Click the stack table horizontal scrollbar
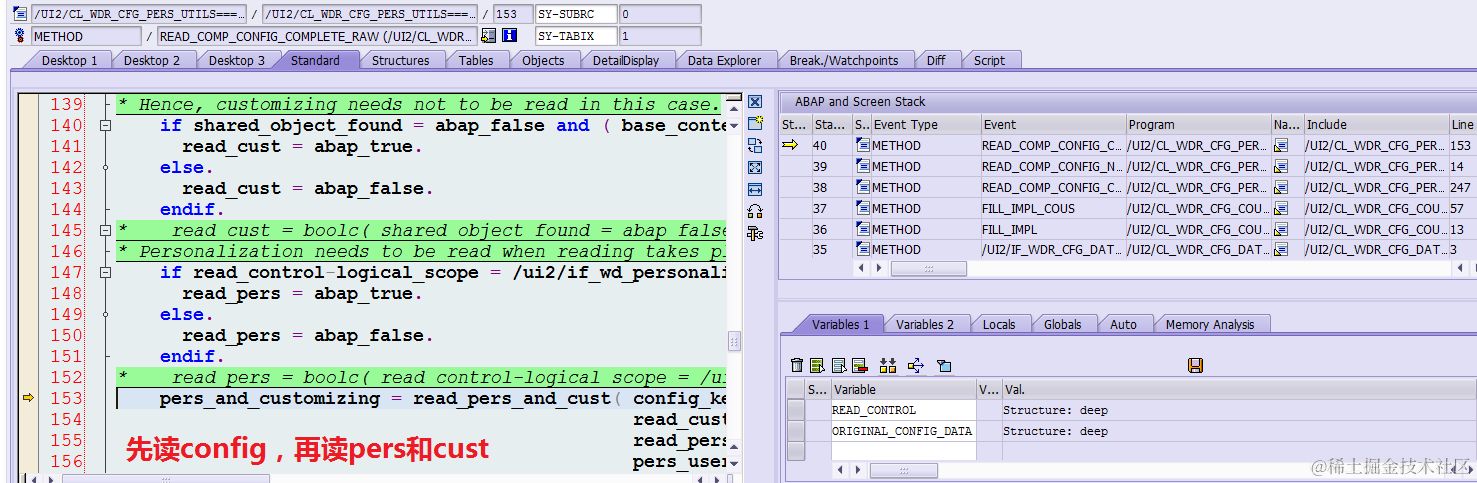 point(928,269)
